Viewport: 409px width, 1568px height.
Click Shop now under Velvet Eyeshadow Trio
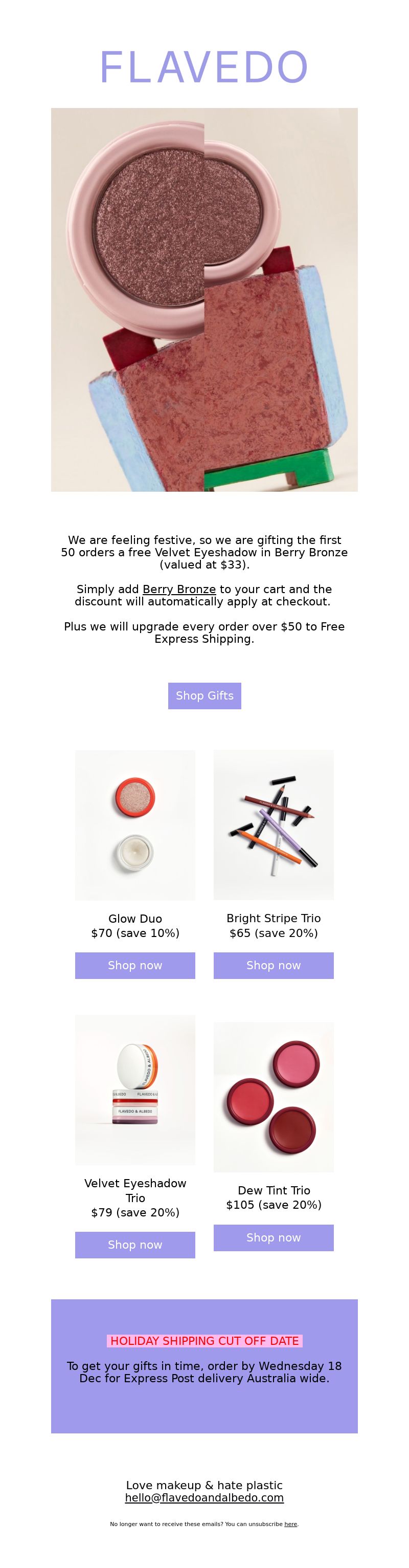click(135, 1245)
